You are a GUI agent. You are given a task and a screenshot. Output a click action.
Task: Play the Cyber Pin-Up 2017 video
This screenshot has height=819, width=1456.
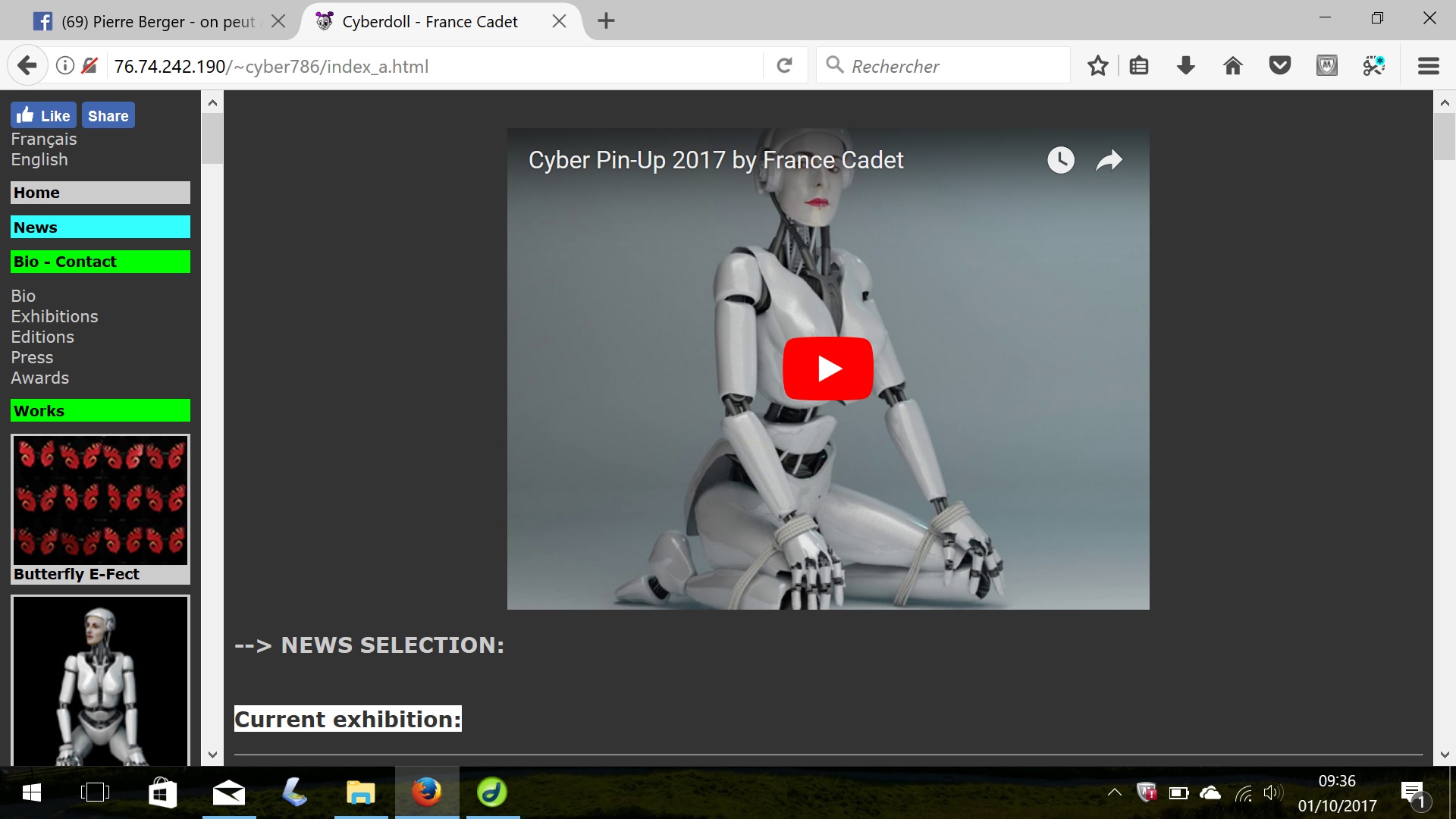pos(828,369)
